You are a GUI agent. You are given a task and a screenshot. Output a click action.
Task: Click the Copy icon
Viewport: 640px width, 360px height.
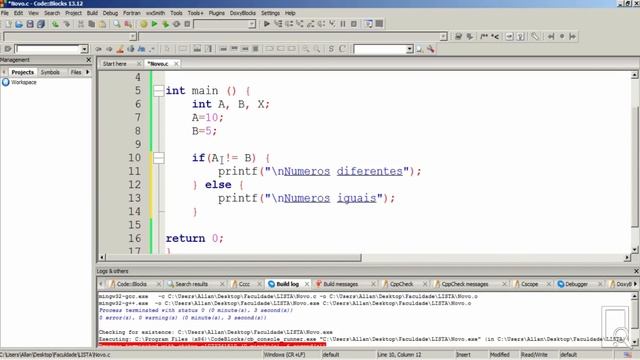tap(91, 24)
